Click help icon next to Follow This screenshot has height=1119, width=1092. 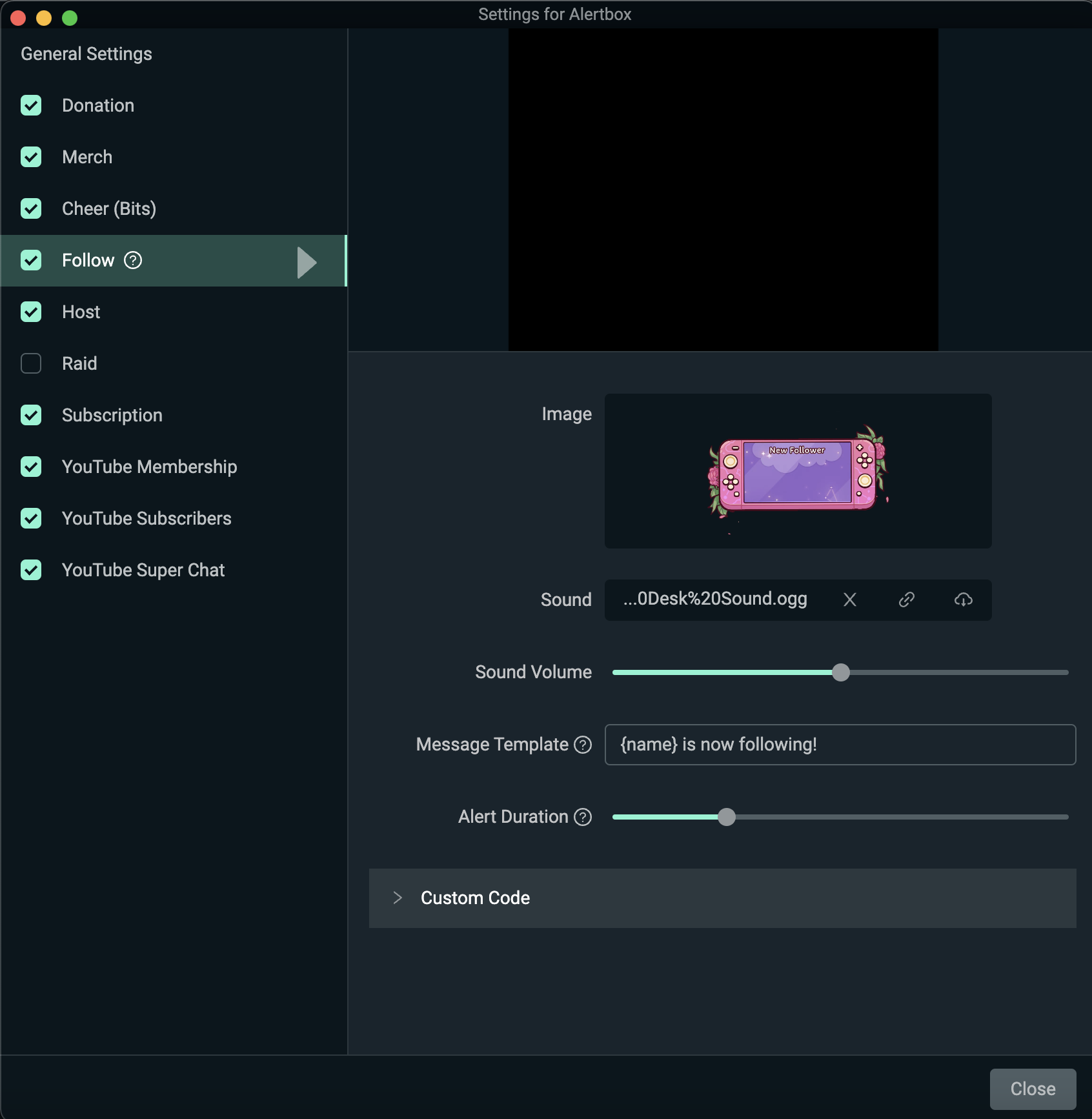click(x=133, y=260)
